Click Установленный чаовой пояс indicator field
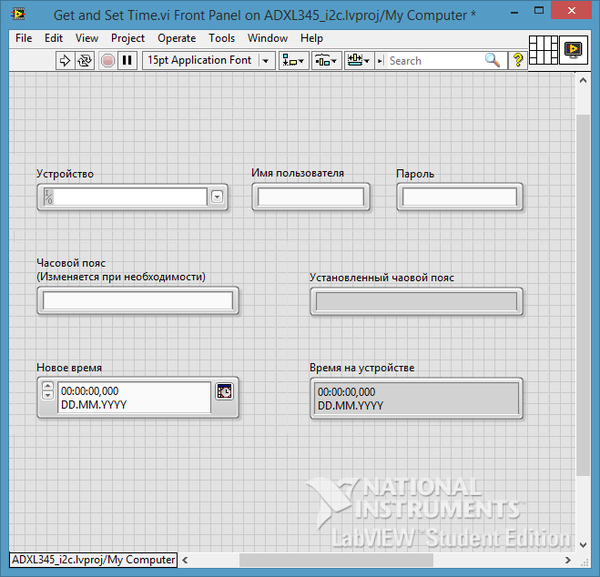 [x=416, y=301]
